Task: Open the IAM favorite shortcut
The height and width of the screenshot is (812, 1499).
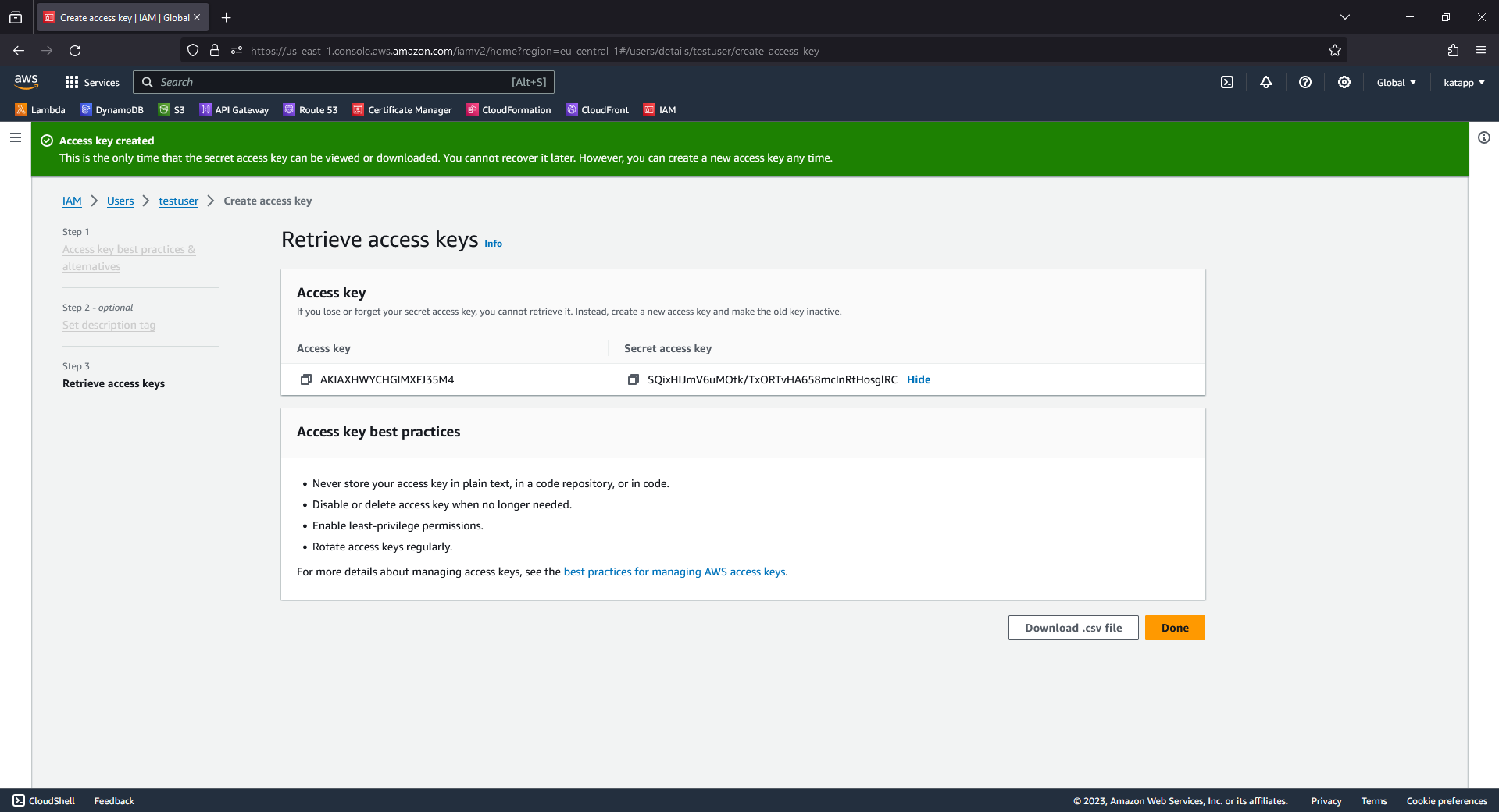Action: (x=660, y=110)
